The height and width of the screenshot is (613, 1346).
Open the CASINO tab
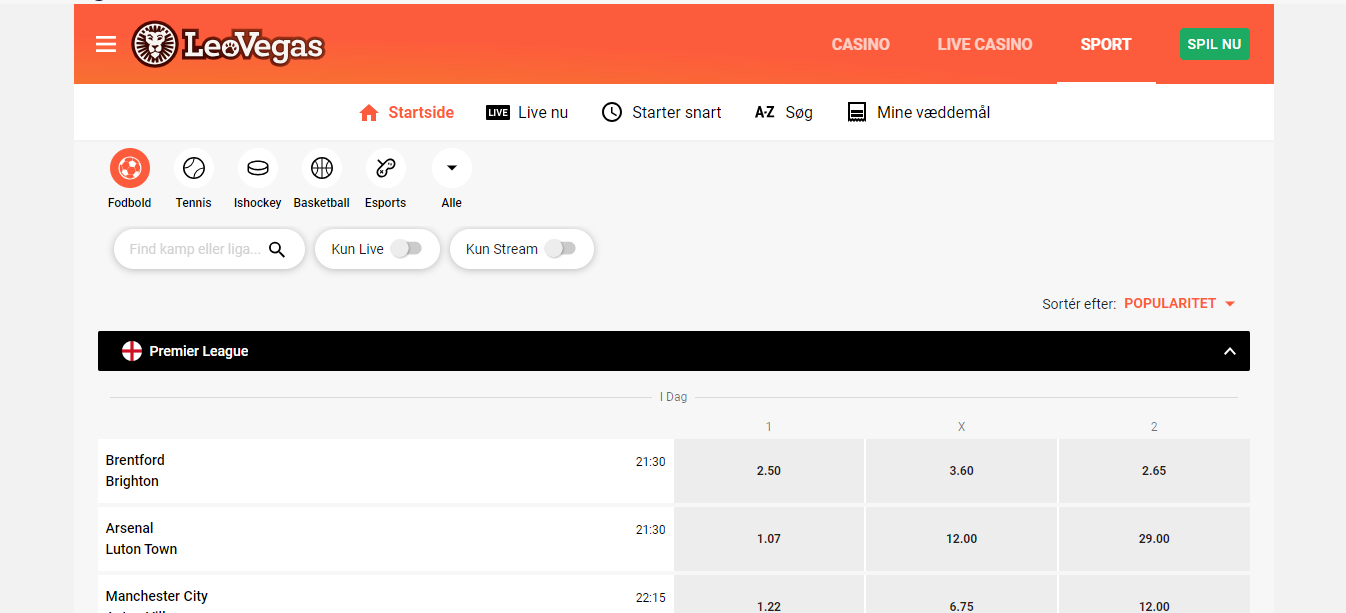pyautogui.click(x=861, y=44)
